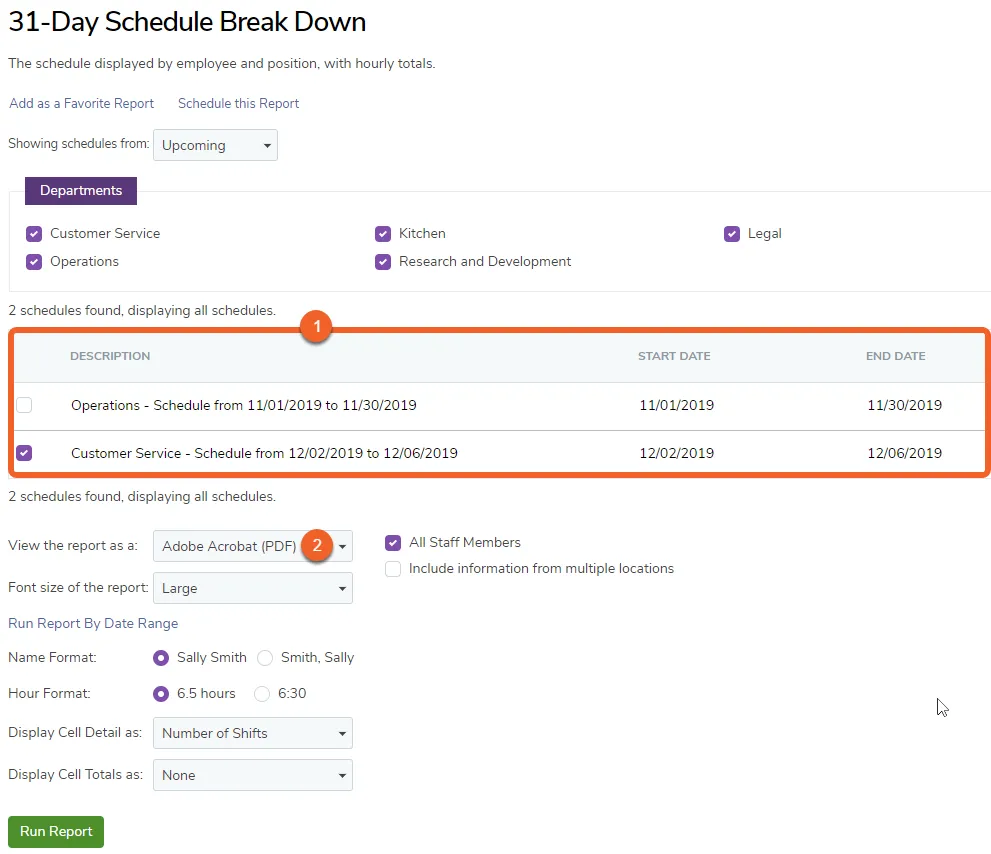Expand the Display Cell Totals as dropdown
Image resolution: width=991 pixels, height=854 pixels.
253,775
